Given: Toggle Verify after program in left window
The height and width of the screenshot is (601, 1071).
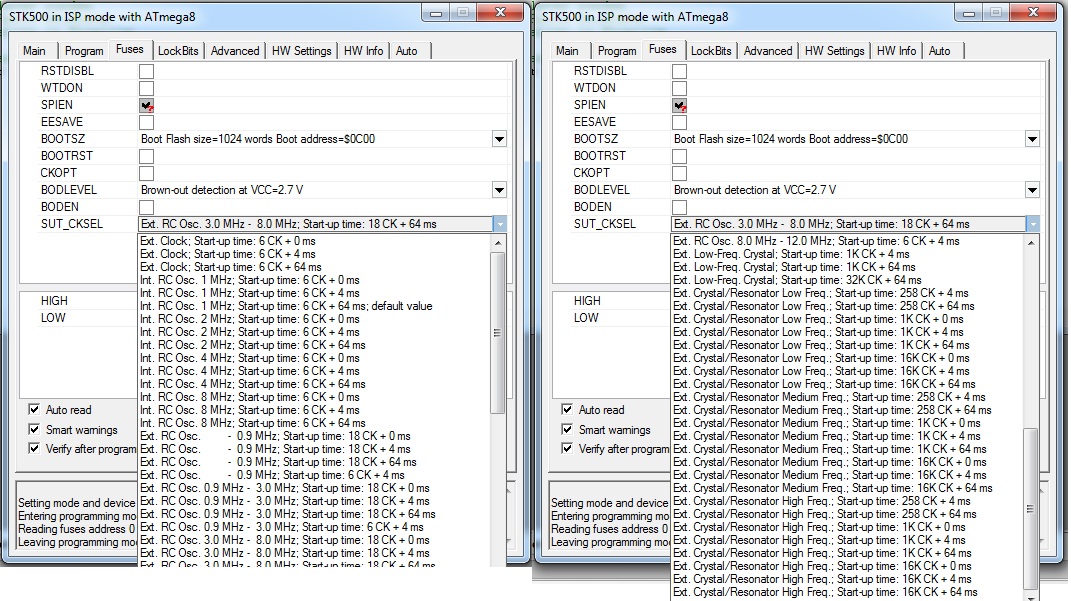Looking at the screenshot, I should (x=33, y=448).
